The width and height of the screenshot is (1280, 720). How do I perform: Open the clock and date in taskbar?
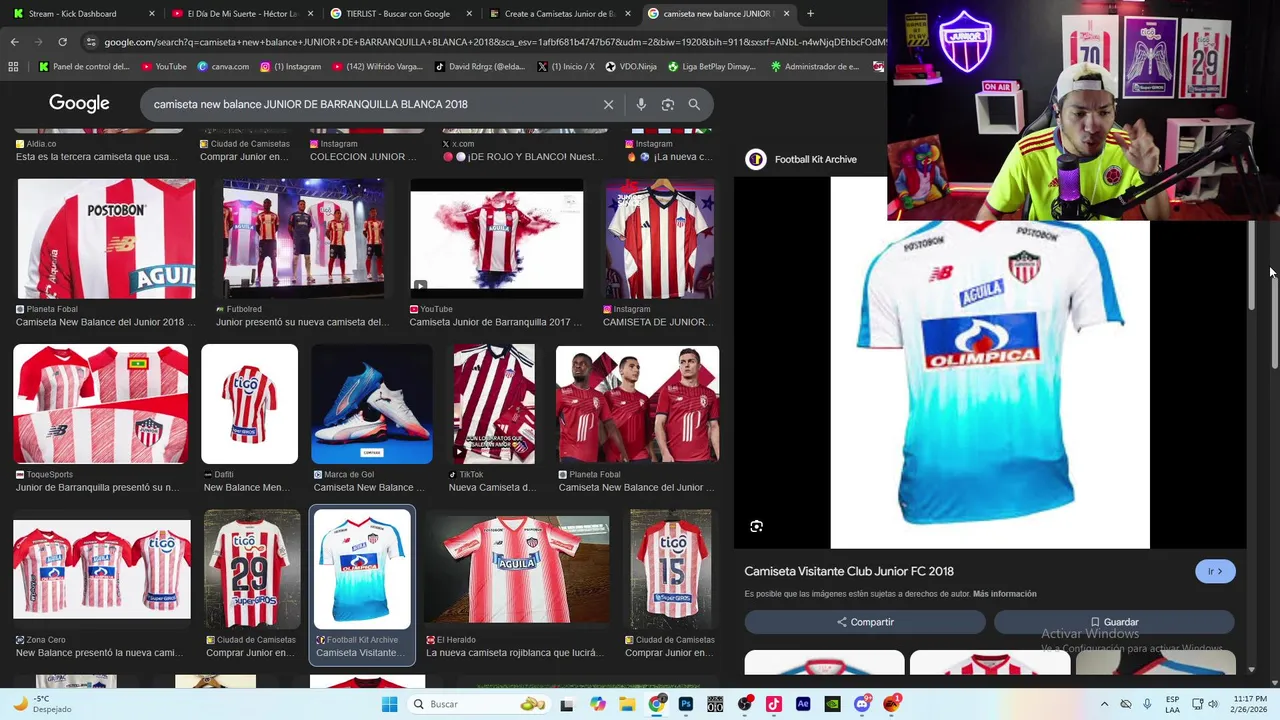(1249, 704)
